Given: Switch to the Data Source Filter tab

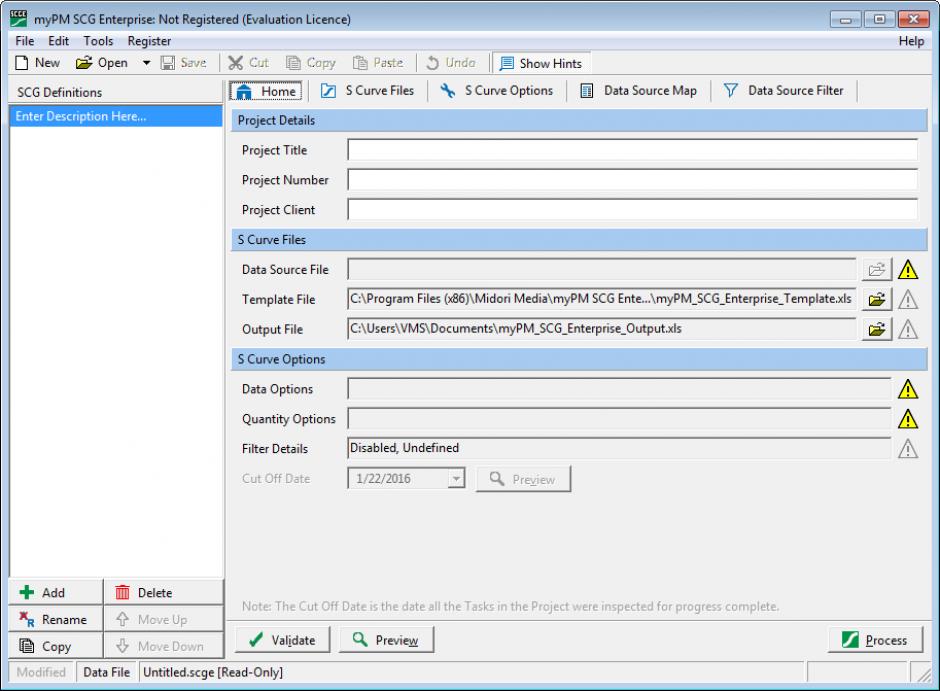Looking at the screenshot, I should pos(784,91).
